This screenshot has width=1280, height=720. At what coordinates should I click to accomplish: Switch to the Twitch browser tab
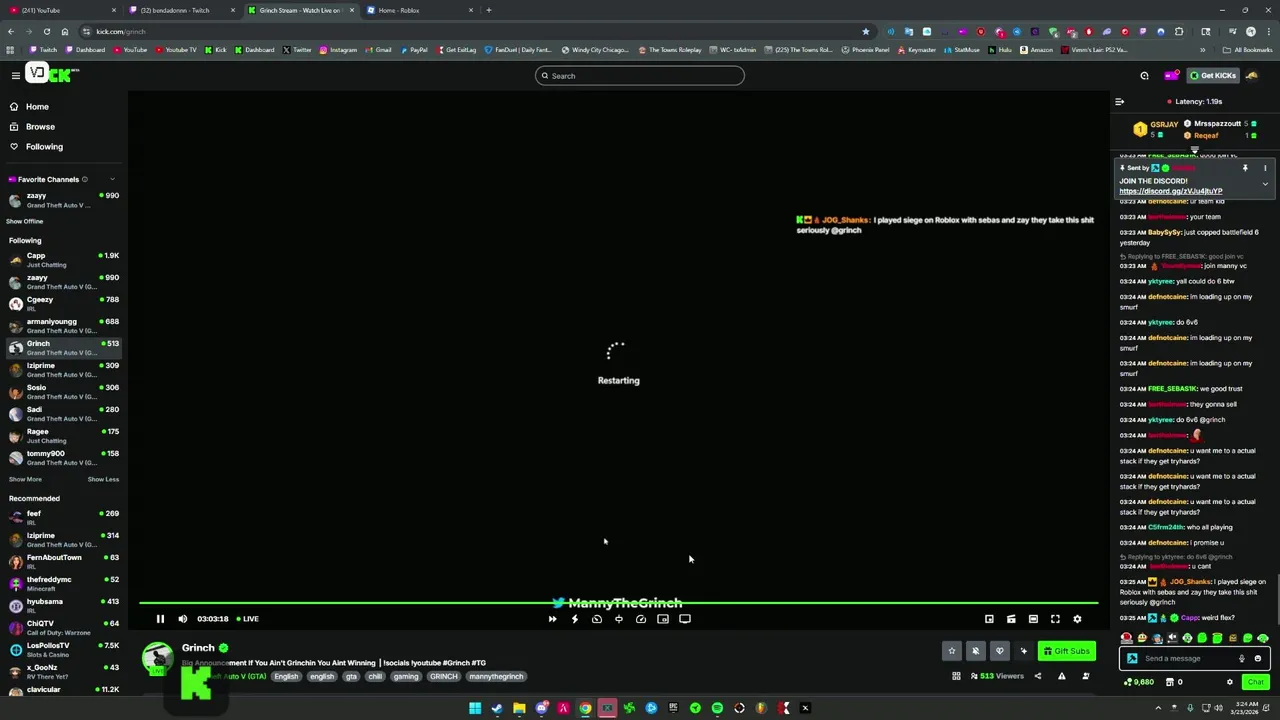click(180, 10)
